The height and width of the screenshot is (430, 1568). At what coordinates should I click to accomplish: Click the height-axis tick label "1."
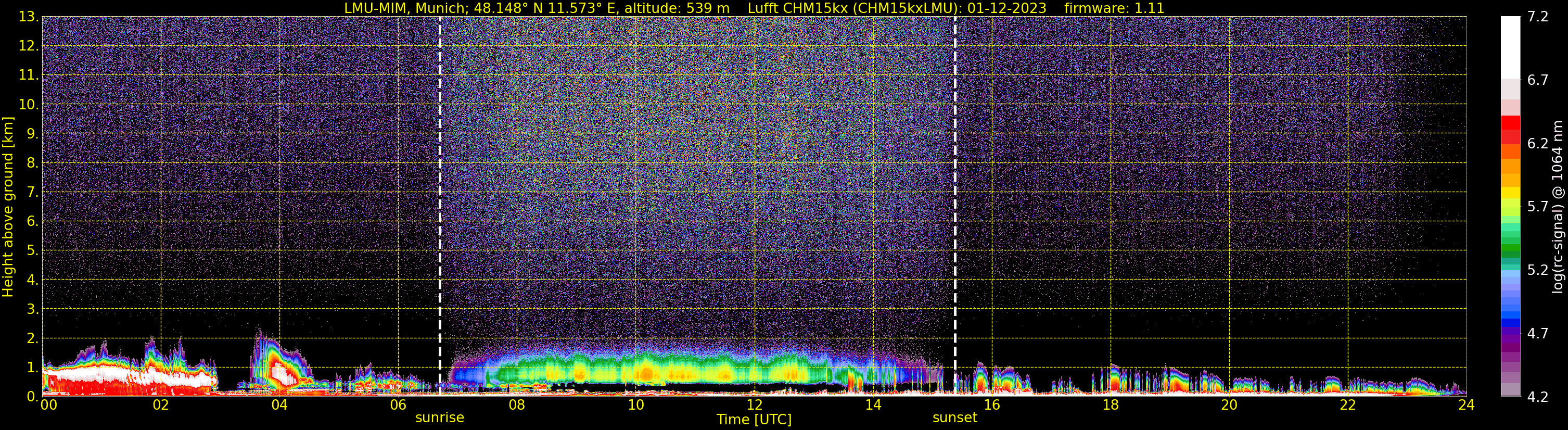(33, 367)
